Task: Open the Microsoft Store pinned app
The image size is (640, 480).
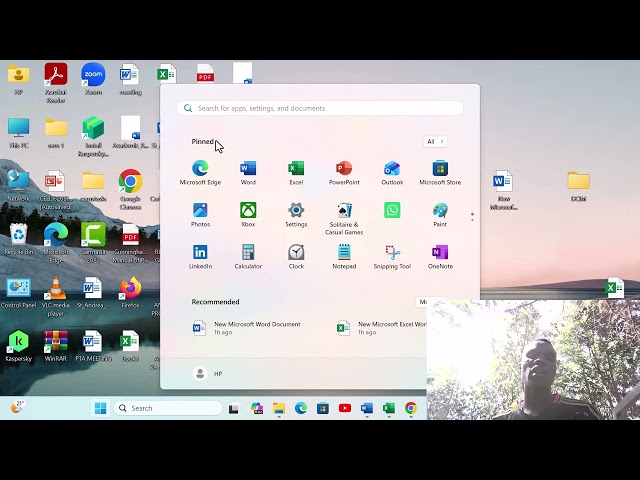Action: point(440,173)
